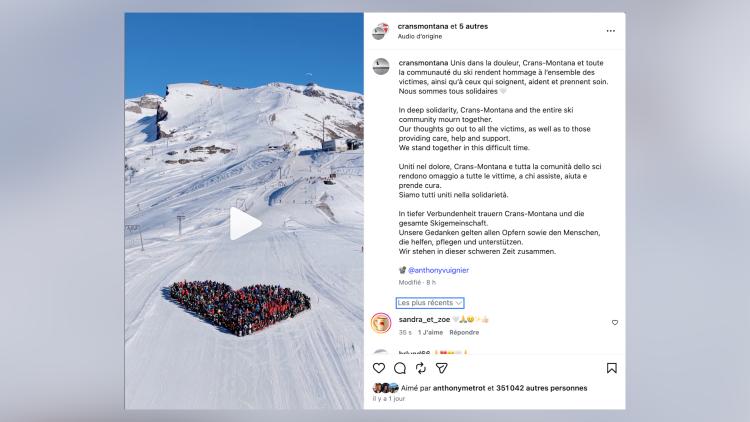Screen dimensions: 750x422
Task: Open cransmontana header profile picture
Action: tap(381, 31)
